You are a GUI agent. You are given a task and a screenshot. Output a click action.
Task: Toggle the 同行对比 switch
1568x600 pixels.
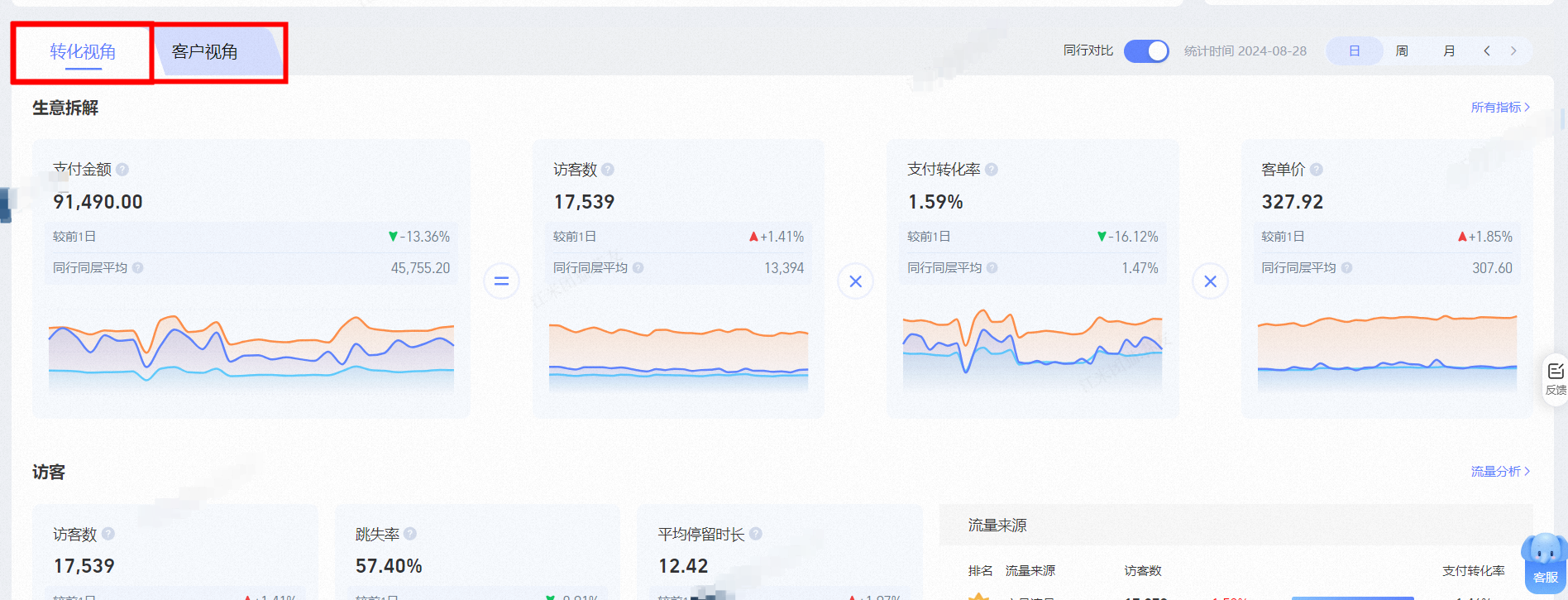[1146, 51]
